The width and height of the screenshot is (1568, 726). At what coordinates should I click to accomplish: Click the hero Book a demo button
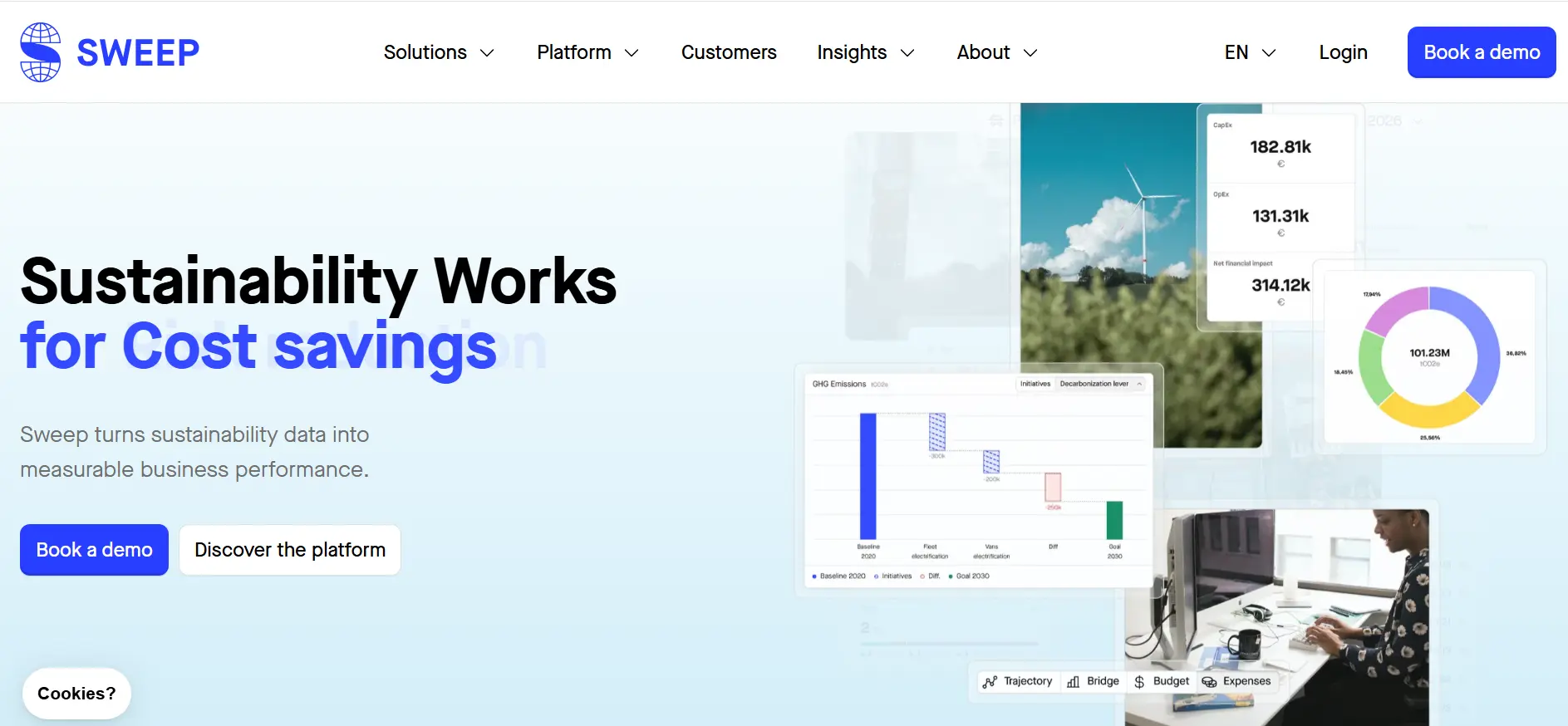pos(94,550)
